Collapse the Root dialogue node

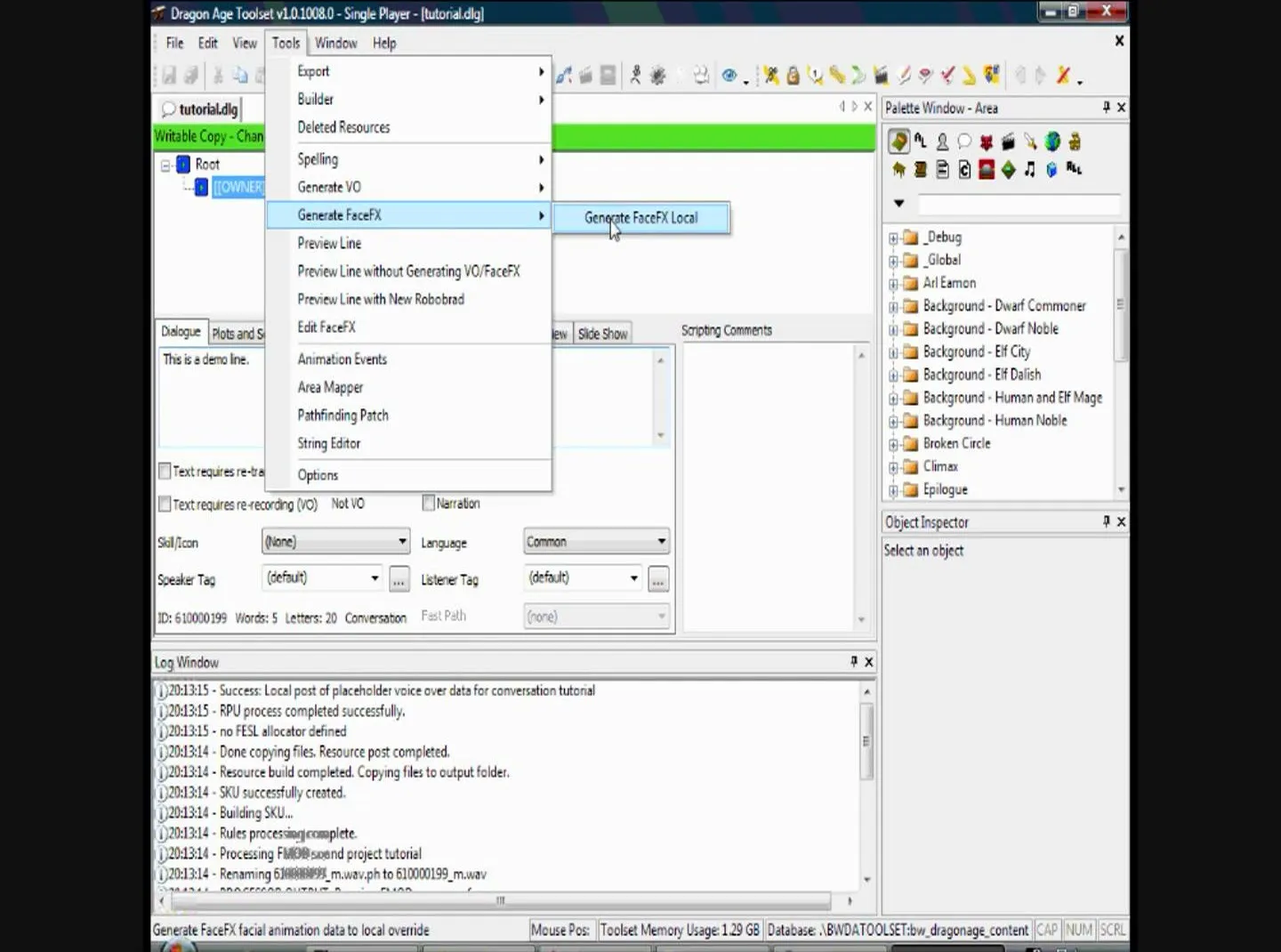[165, 165]
